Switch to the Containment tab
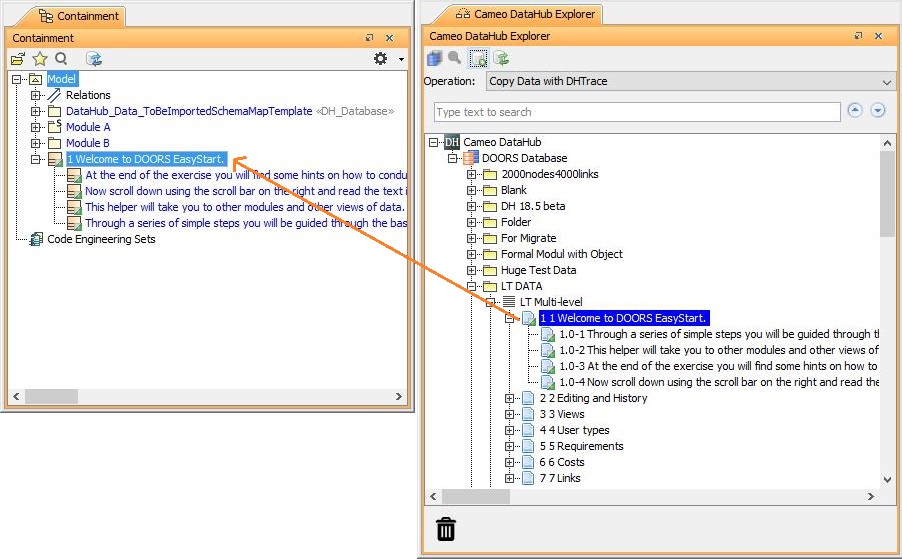Image resolution: width=902 pixels, height=559 pixels. point(79,16)
